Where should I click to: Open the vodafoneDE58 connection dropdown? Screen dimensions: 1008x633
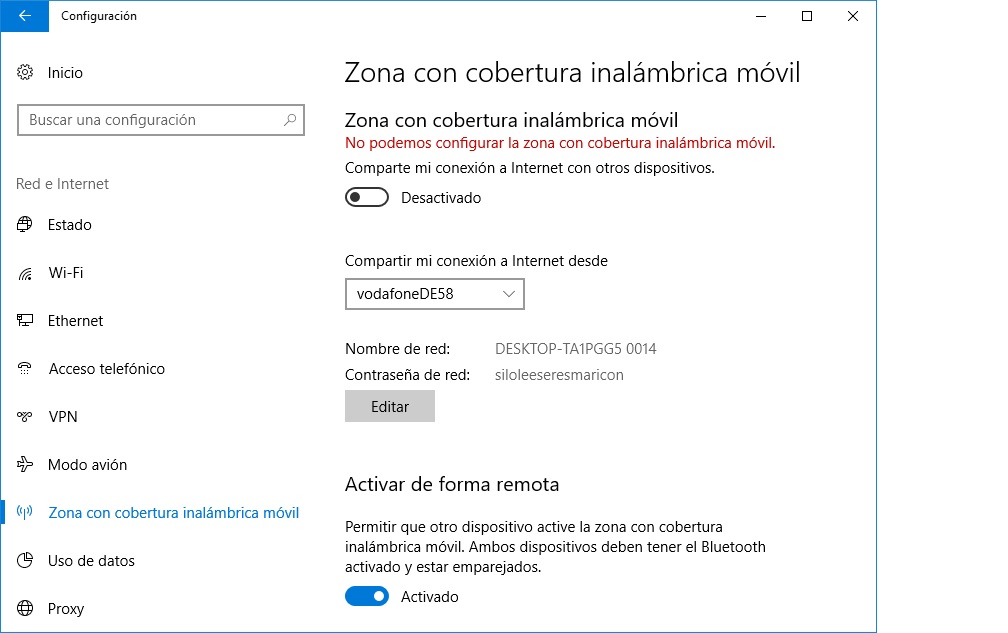pyautogui.click(x=434, y=294)
